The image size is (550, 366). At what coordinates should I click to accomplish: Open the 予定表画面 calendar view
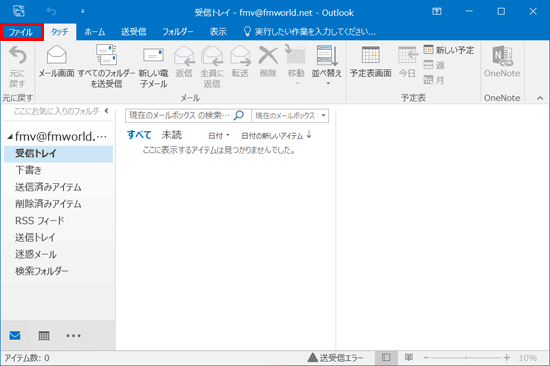pyautogui.click(x=370, y=62)
